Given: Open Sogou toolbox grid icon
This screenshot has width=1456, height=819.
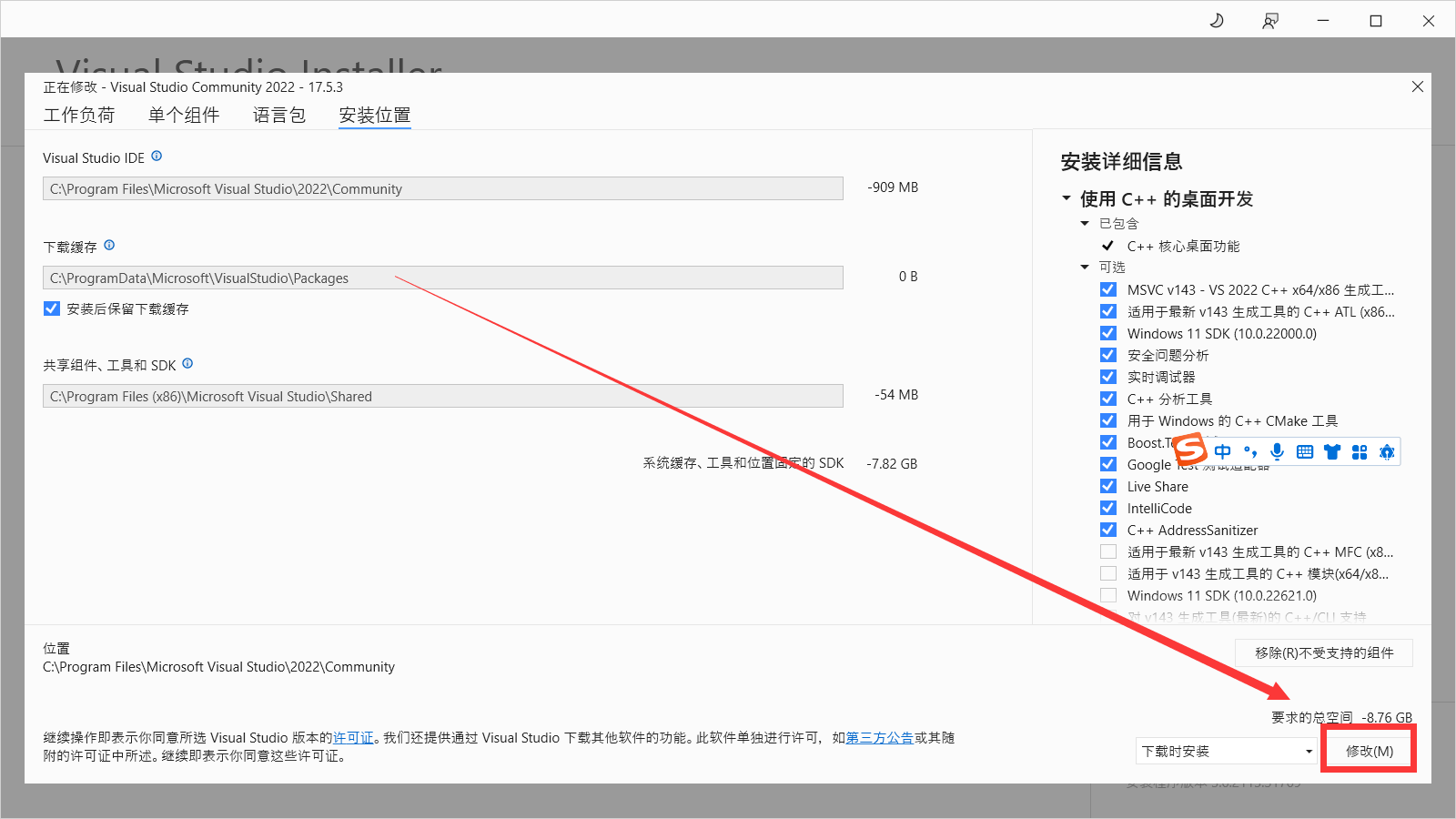Looking at the screenshot, I should tap(1360, 451).
